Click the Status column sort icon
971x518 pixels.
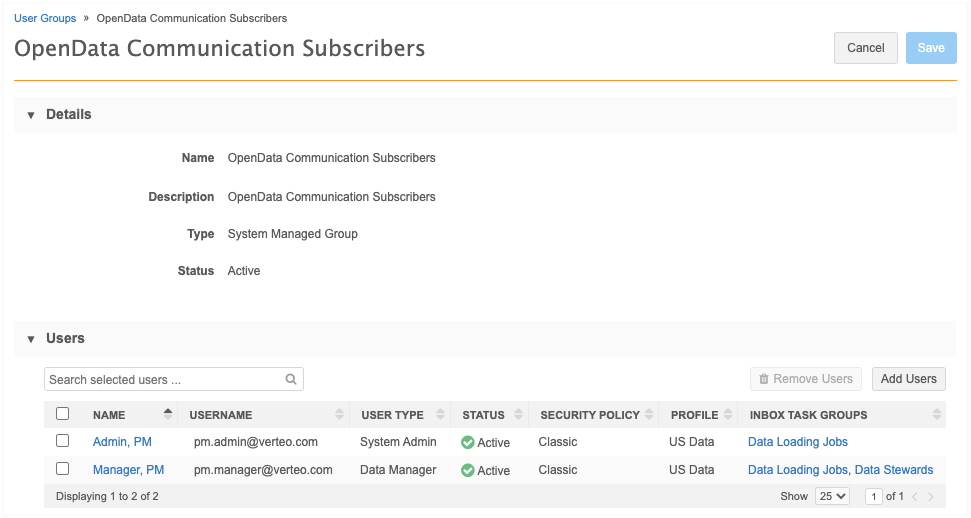(x=519, y=415)
